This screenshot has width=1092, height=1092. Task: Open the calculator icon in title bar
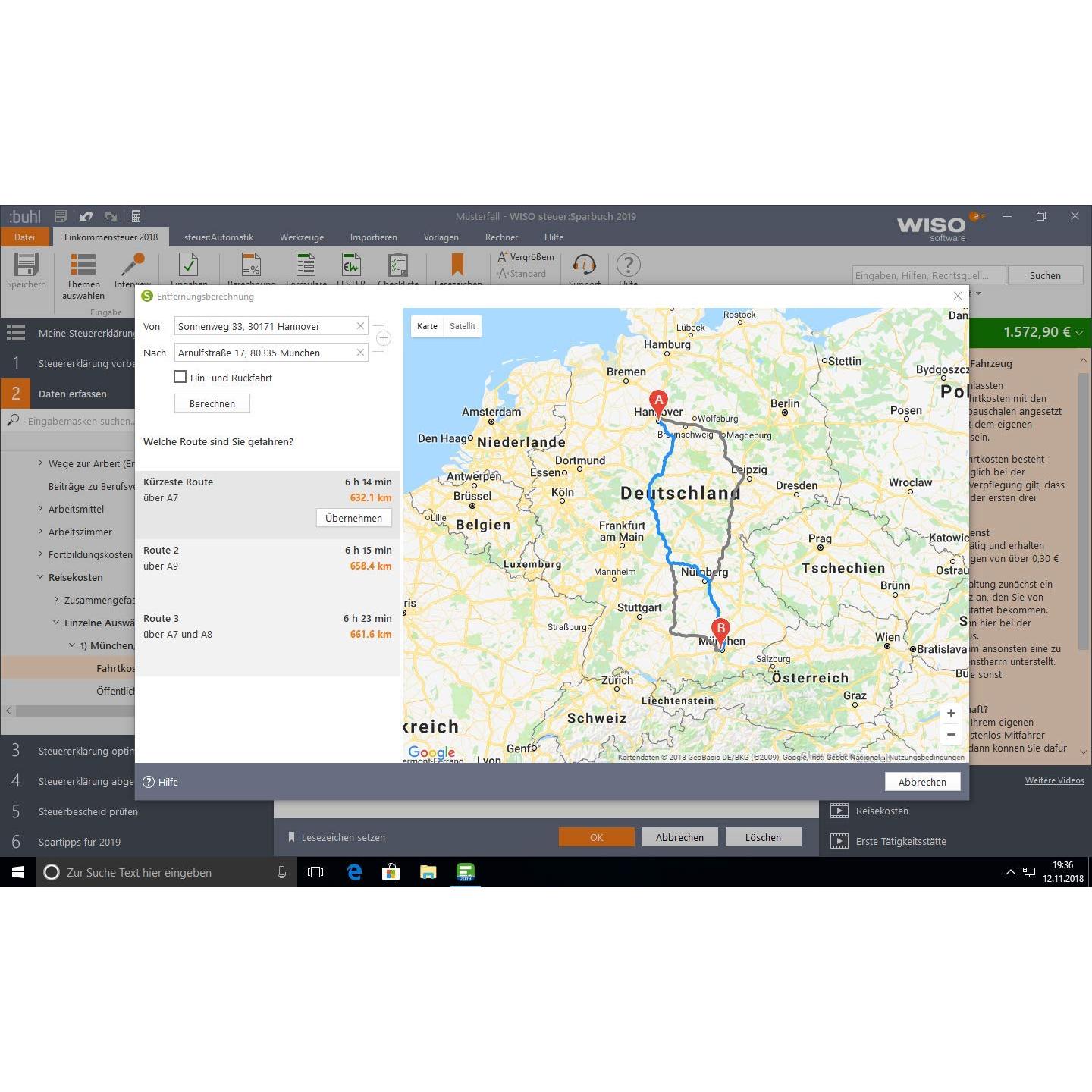pyautogui.click(x=136, y=216)
